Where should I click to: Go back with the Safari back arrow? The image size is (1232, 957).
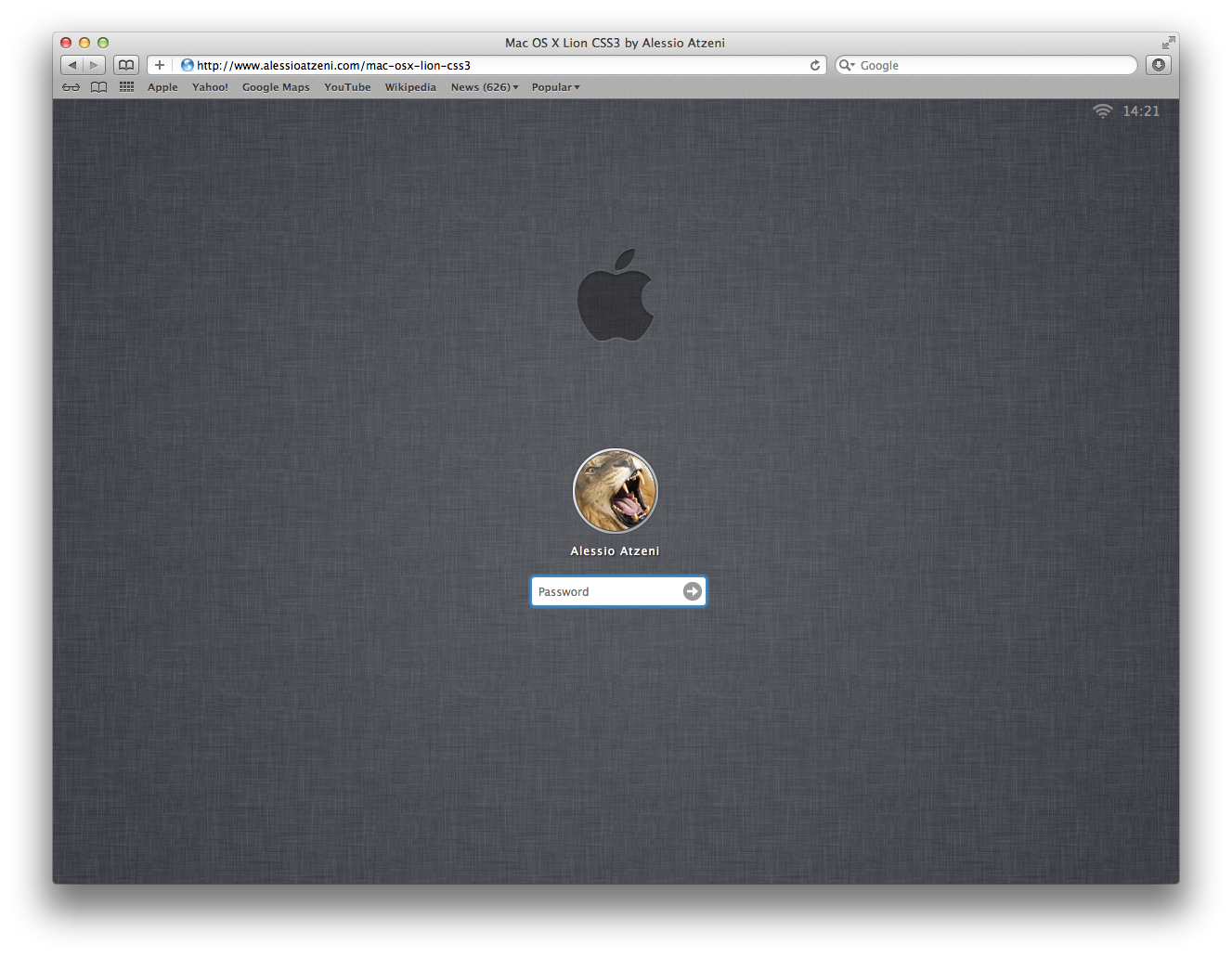(x=71, y=65)
